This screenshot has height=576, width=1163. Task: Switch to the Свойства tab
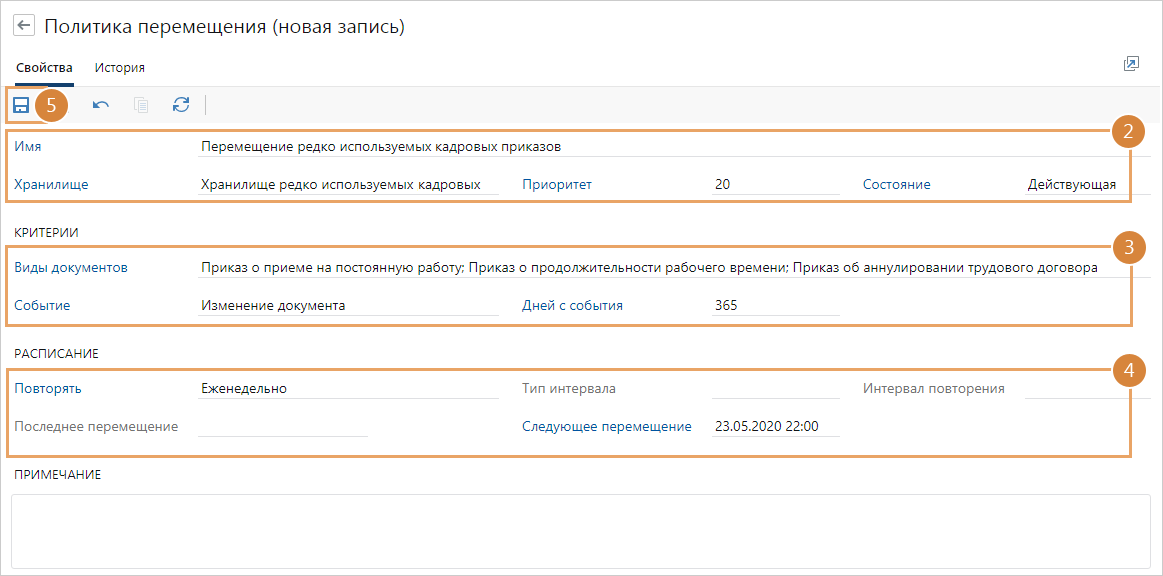tap(42, 67)
